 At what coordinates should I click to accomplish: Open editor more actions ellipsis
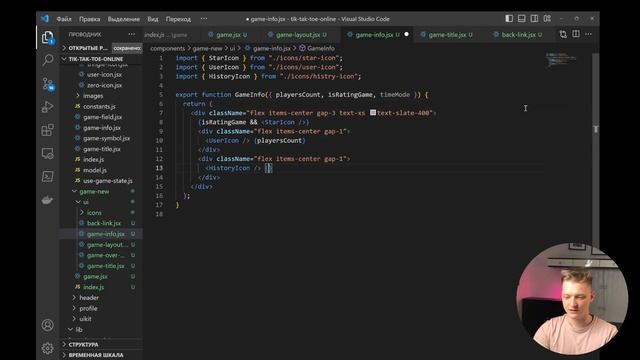588,34
